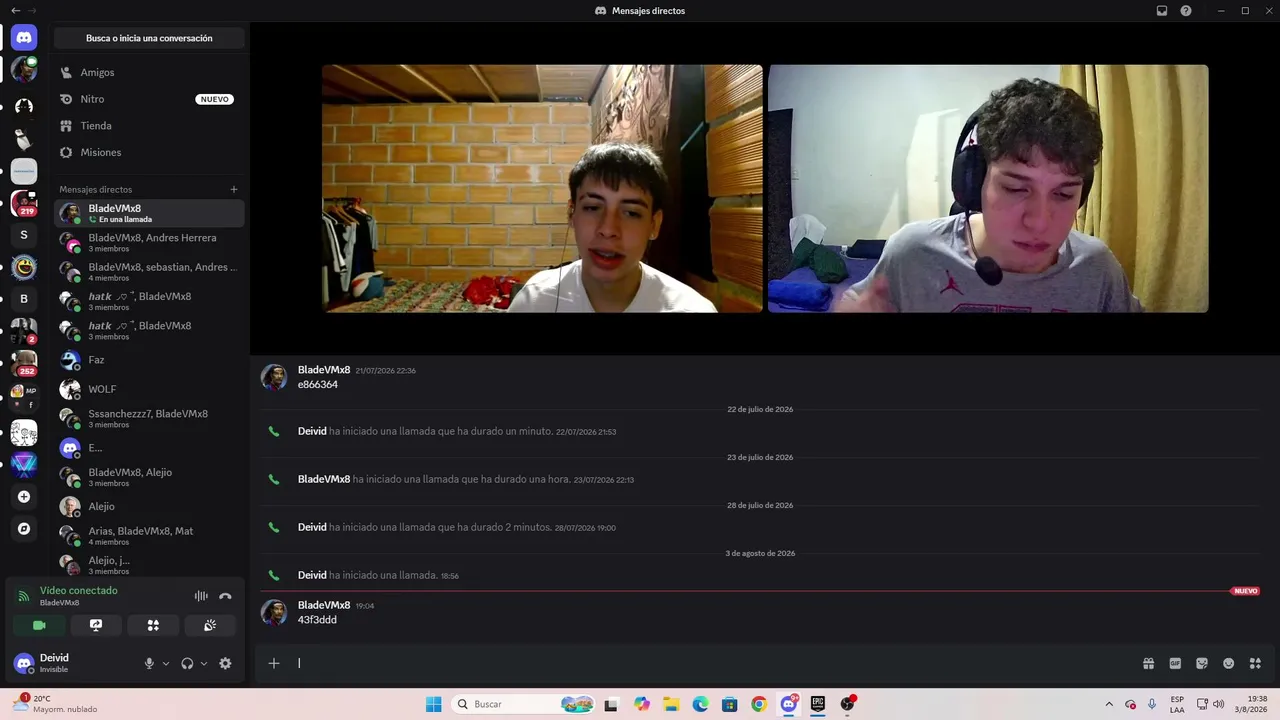Viewport: 1280px width, 720px height.
Task: Deafen with the headphones button
Action: [x=187, y=663]
